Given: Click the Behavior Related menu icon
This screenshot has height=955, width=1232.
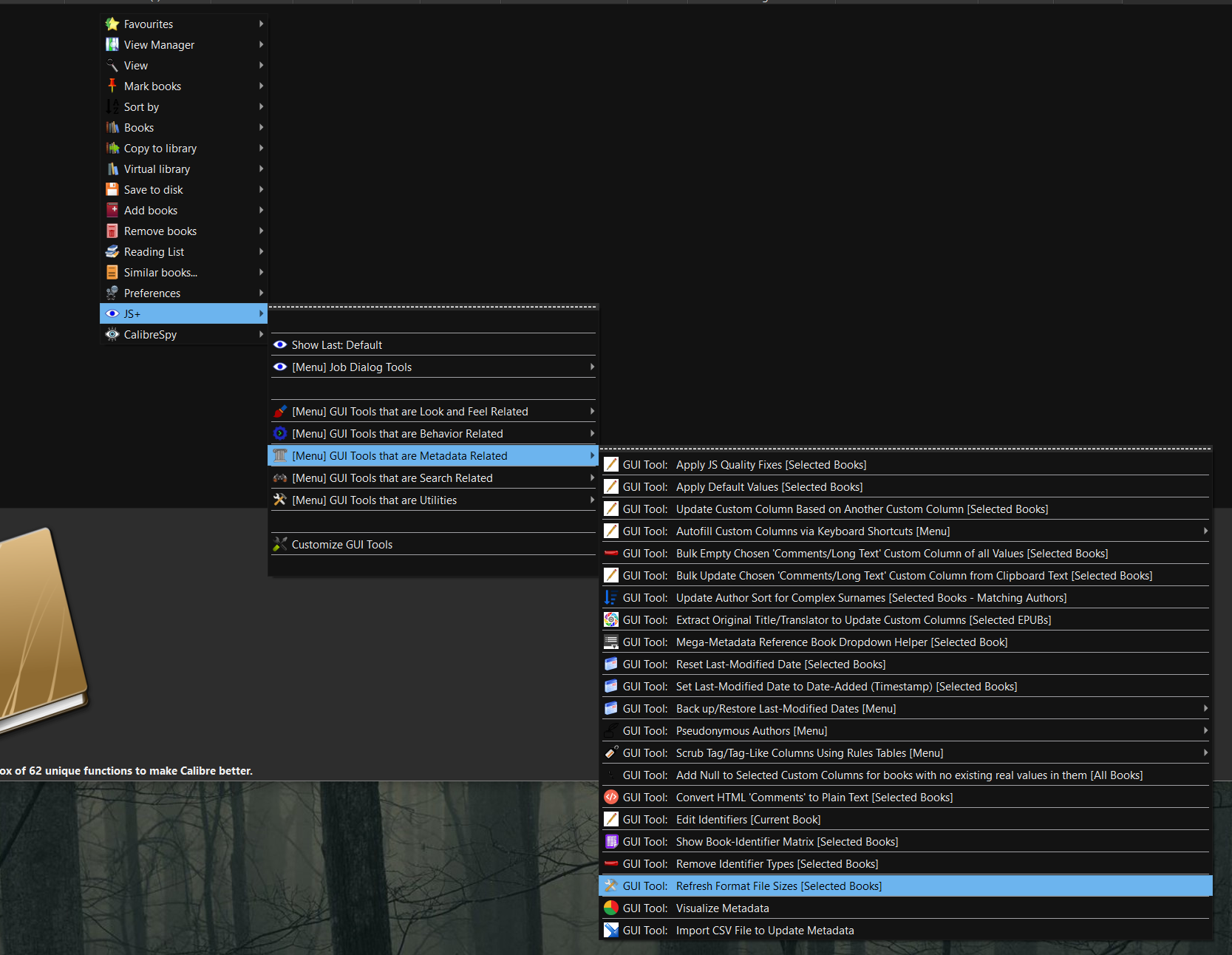Looking at the screenshot, I should (x=280, y=434).
